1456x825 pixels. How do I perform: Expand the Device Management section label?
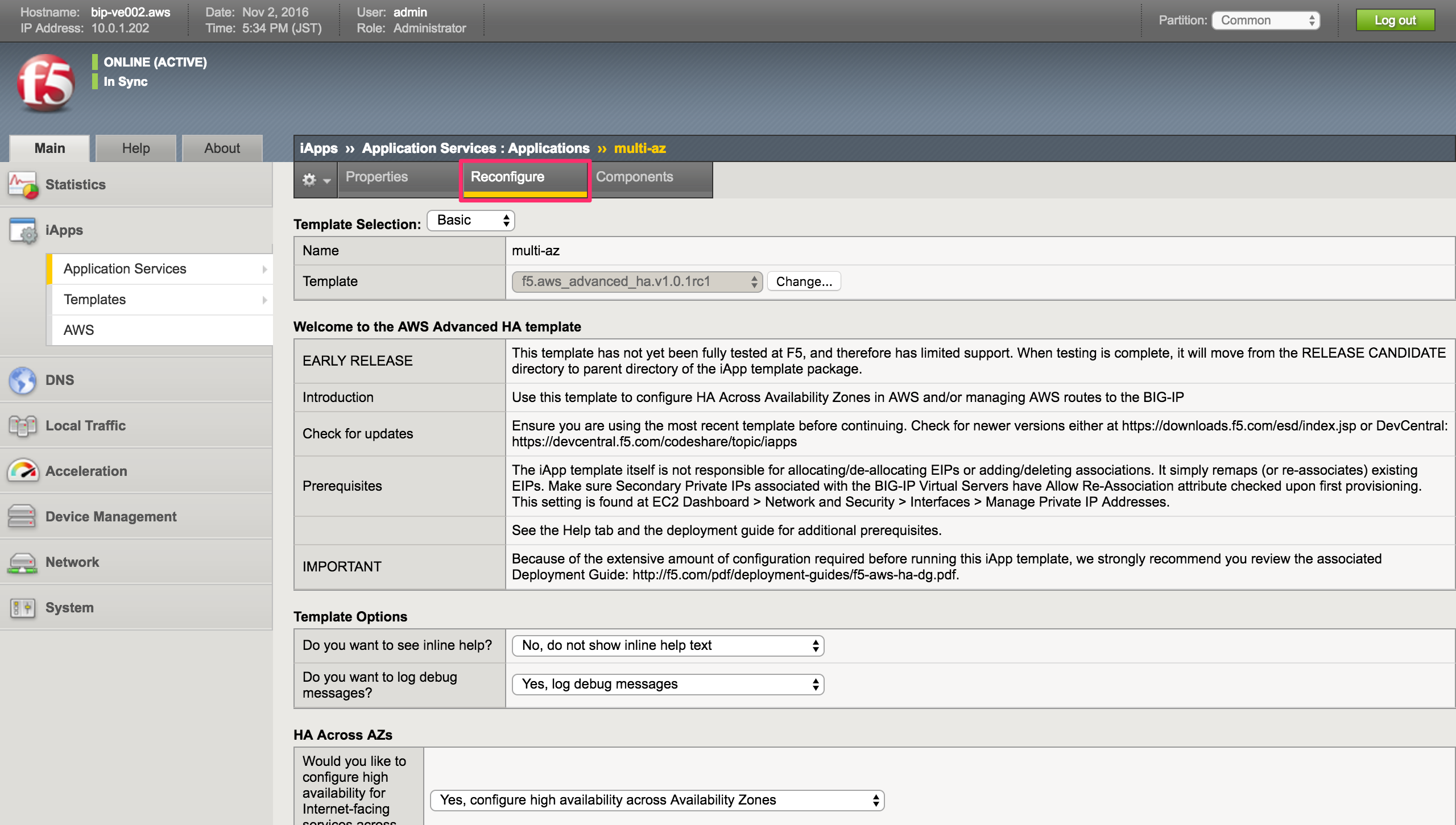coord(111,517)
